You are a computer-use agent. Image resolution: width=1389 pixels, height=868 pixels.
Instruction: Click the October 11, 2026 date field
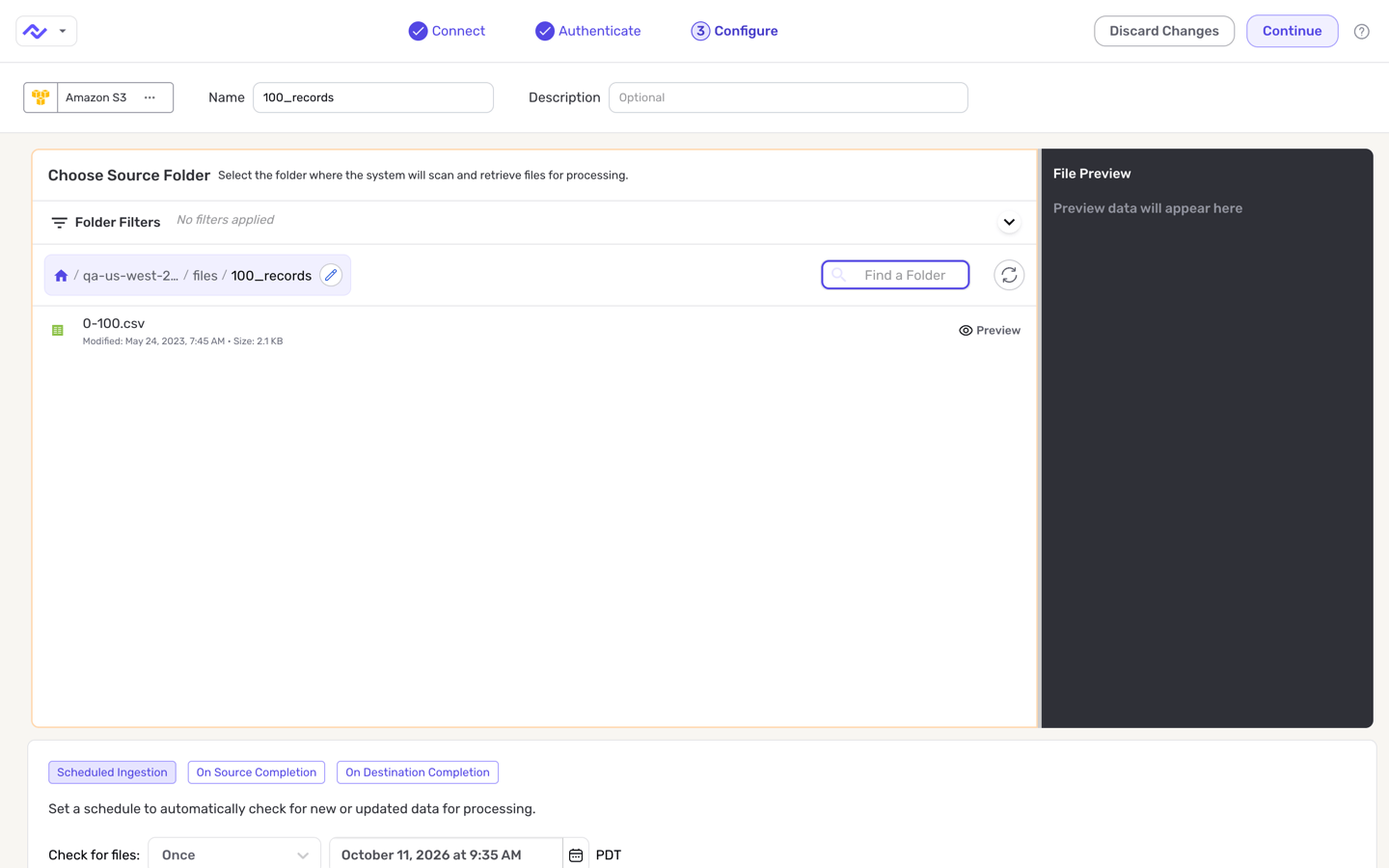(446, 854)
